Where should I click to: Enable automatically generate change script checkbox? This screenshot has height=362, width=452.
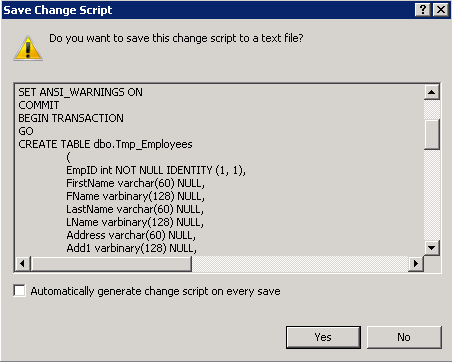(x=19, y=291)
